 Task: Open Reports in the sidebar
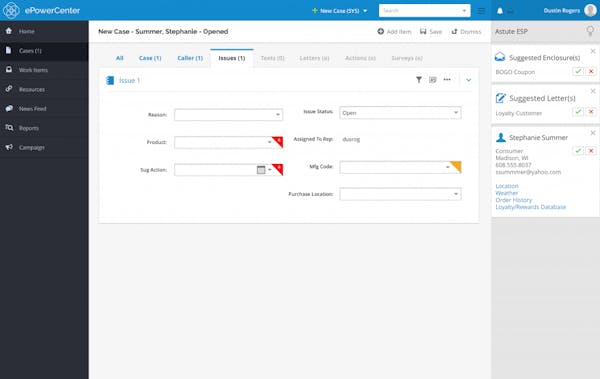click(44, 128)
